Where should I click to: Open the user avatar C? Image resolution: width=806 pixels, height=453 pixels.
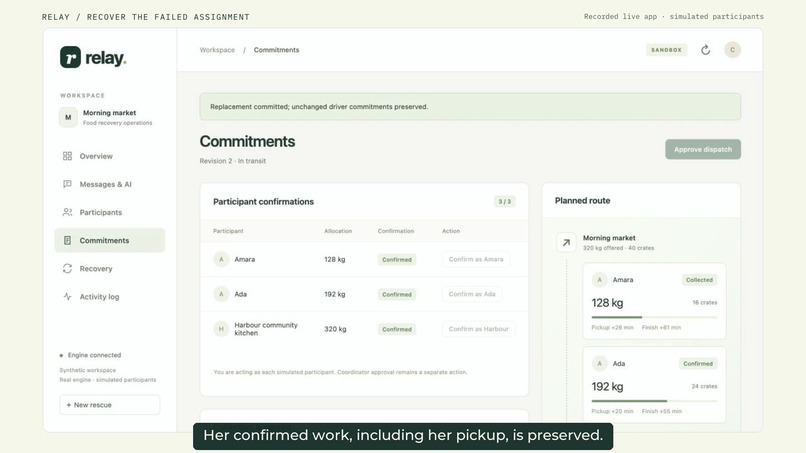click(x=732, y=50)
